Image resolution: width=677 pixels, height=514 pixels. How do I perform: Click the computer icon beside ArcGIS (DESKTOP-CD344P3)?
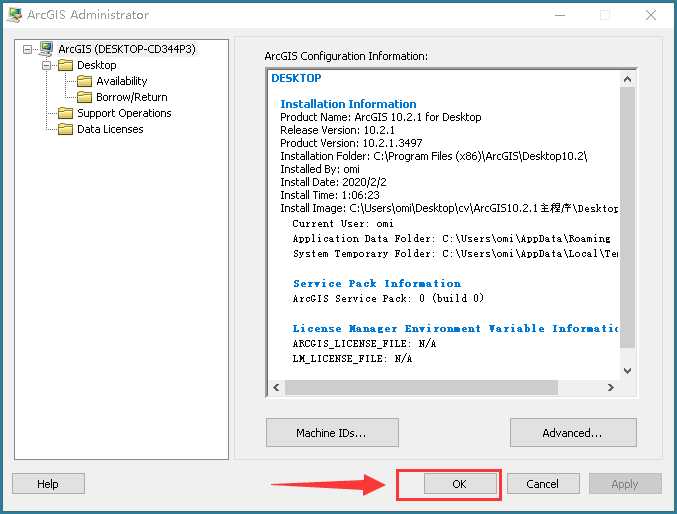tap(46, 49)
